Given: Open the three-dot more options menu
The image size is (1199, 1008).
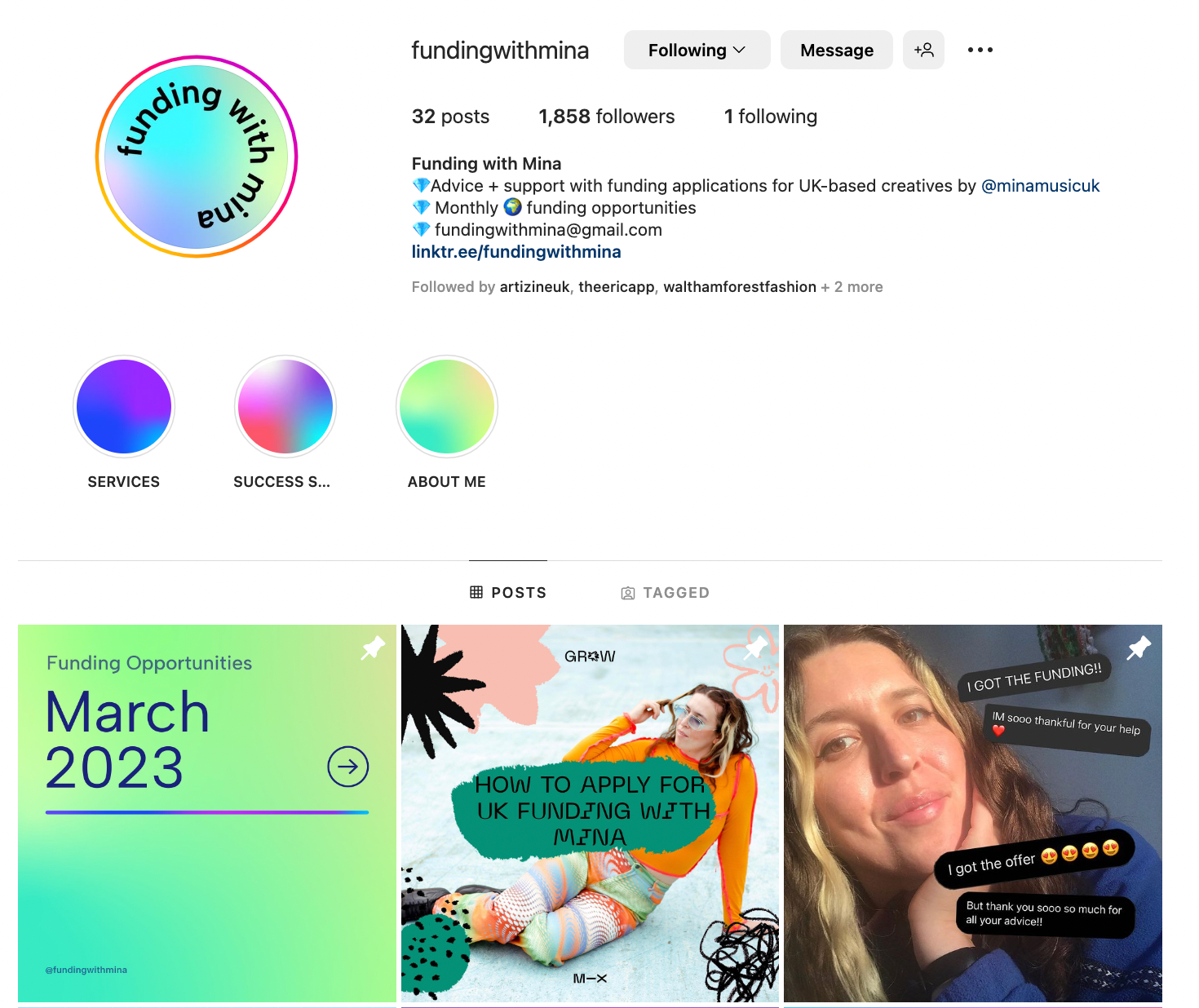Looking at the screenshot, I should click(x=980, y=50).
